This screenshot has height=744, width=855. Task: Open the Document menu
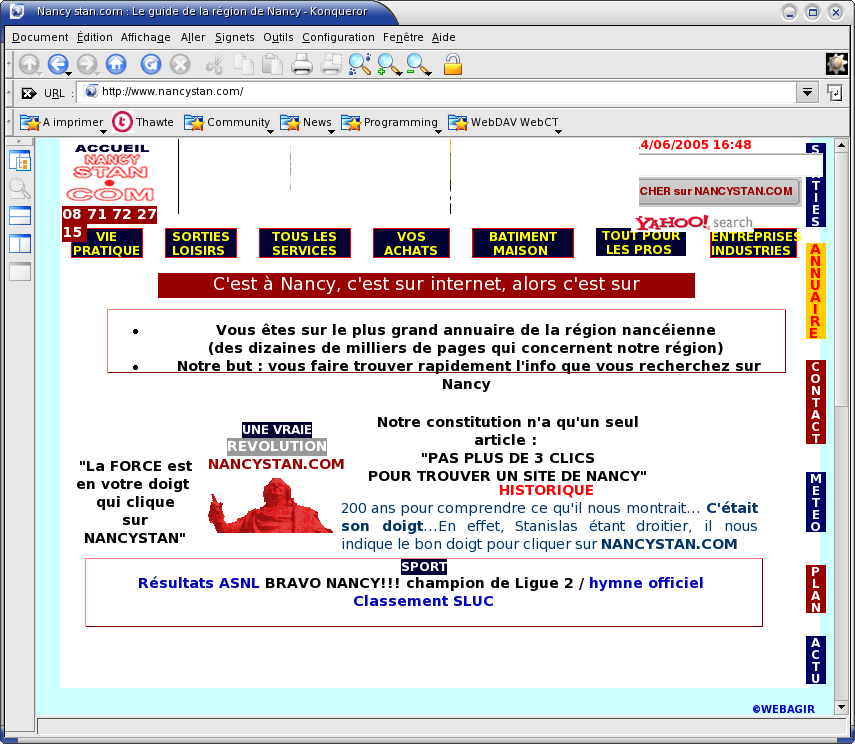tap(40, 37)
